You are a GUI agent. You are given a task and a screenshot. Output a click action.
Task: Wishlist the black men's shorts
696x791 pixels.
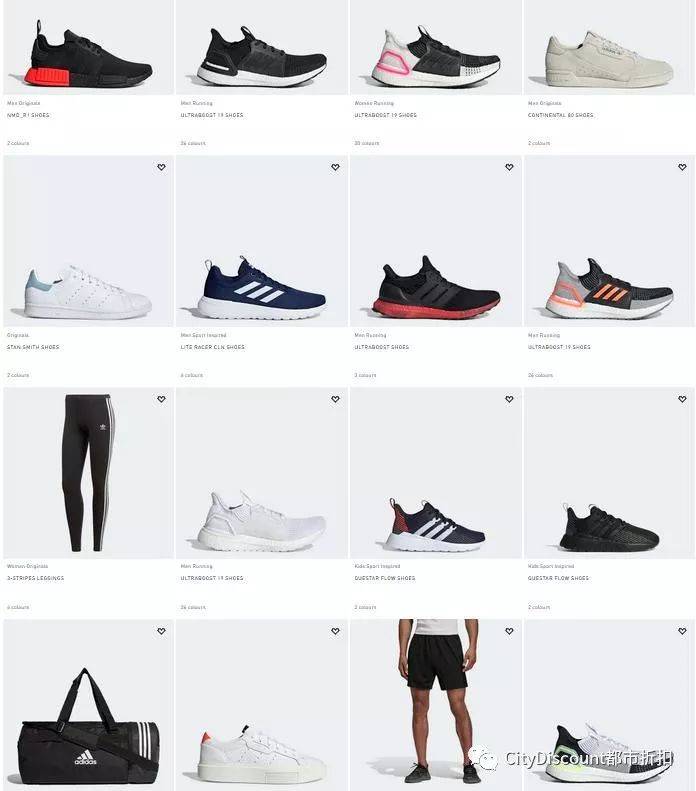(x=509, y=631)
